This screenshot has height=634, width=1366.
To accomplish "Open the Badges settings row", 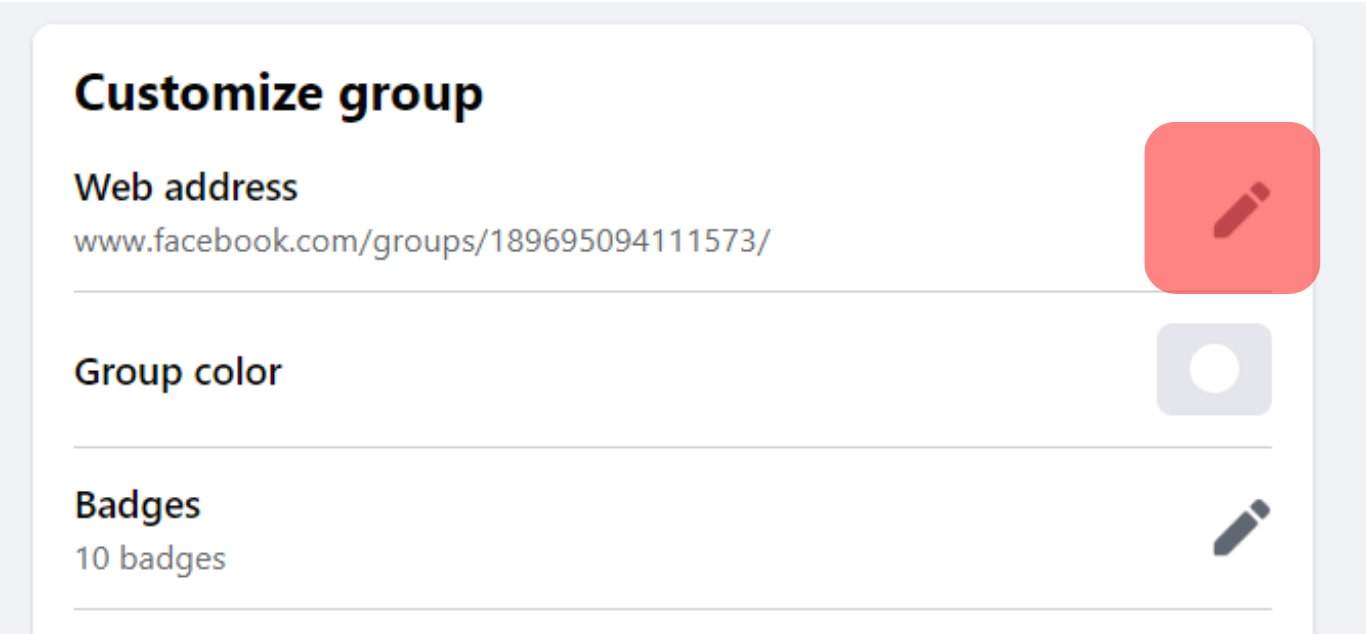I will click(x=673, y=529).
